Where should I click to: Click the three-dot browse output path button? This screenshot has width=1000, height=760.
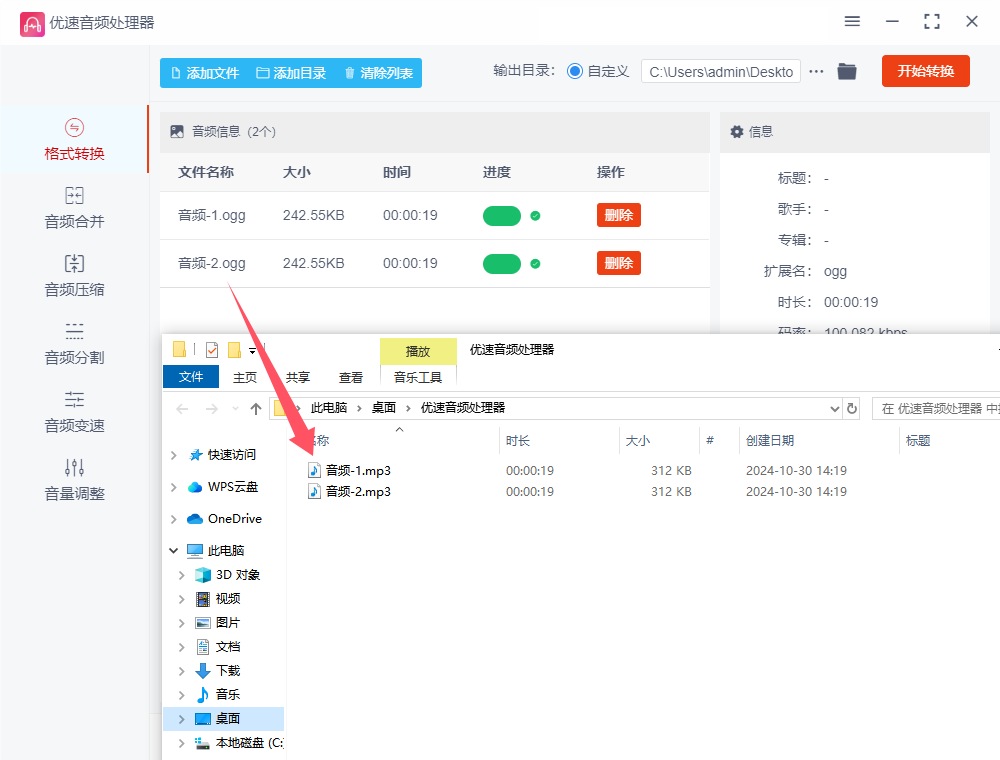coord(816,71)
